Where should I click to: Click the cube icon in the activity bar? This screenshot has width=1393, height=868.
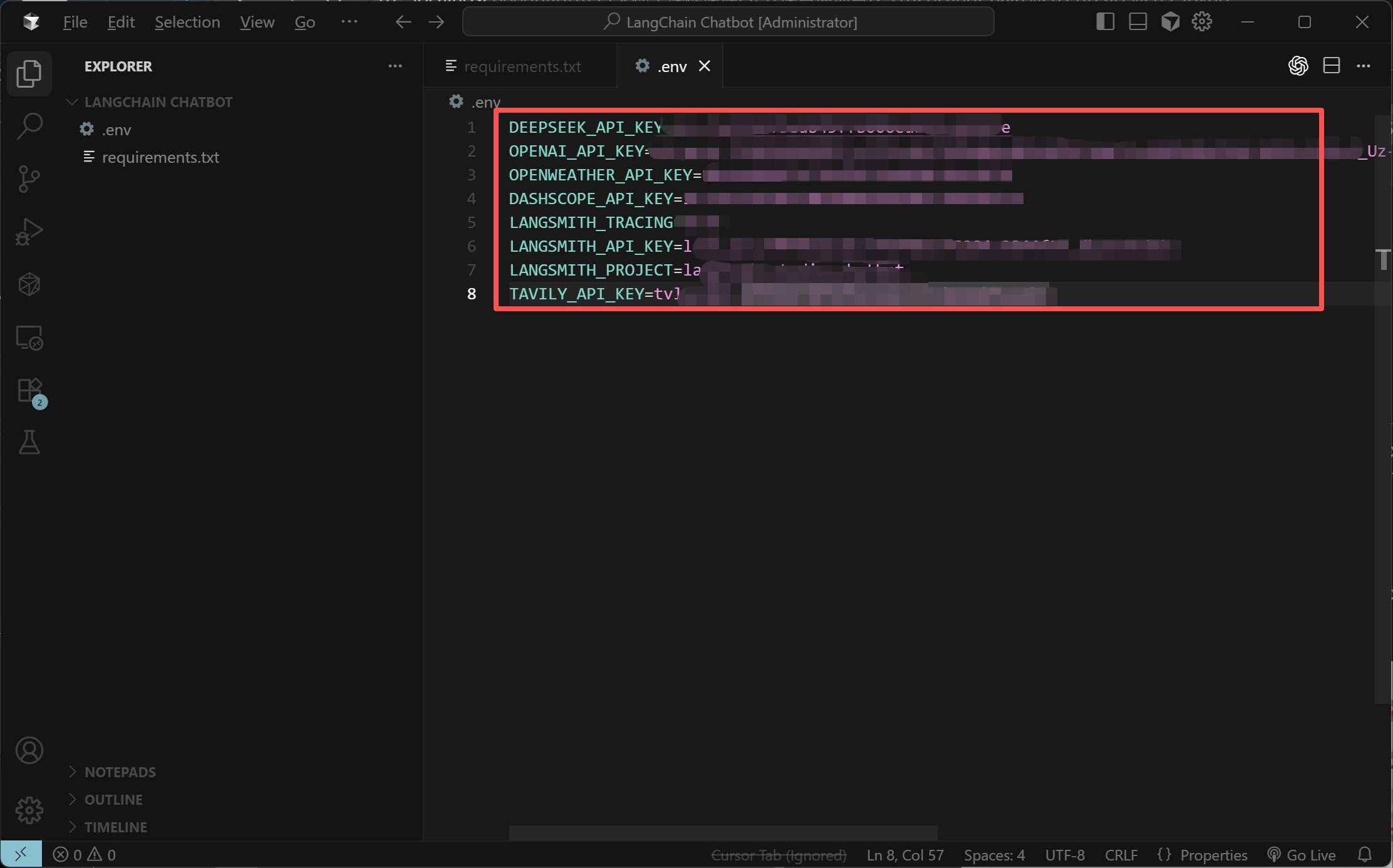click(x=29, y=284)
